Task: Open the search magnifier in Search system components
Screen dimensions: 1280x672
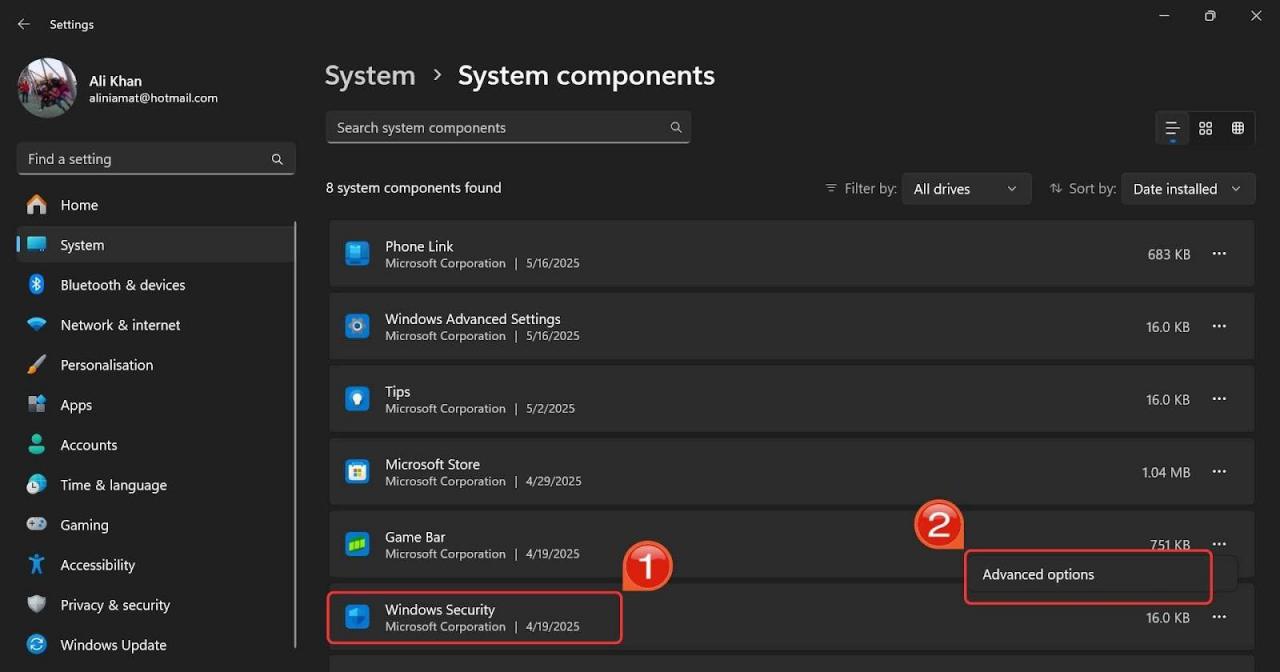Action: tap(675, 127)
